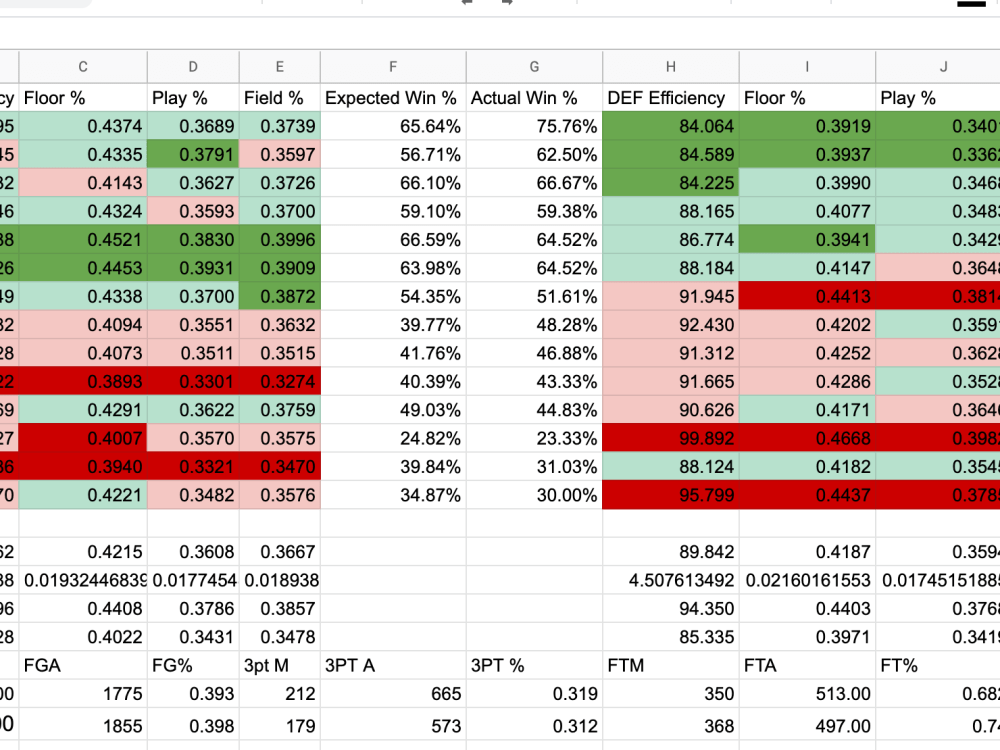The width and height of the screenshot is (1000, 750).
Task: Select the summary cell 89.842
Action: pyautogui.click(x=671, y=552)
